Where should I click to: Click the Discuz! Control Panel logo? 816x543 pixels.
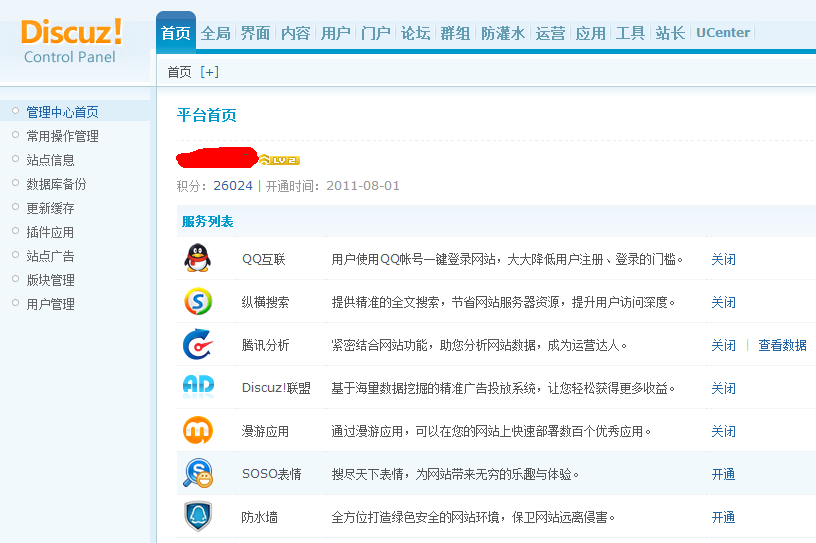coord(72,41)
